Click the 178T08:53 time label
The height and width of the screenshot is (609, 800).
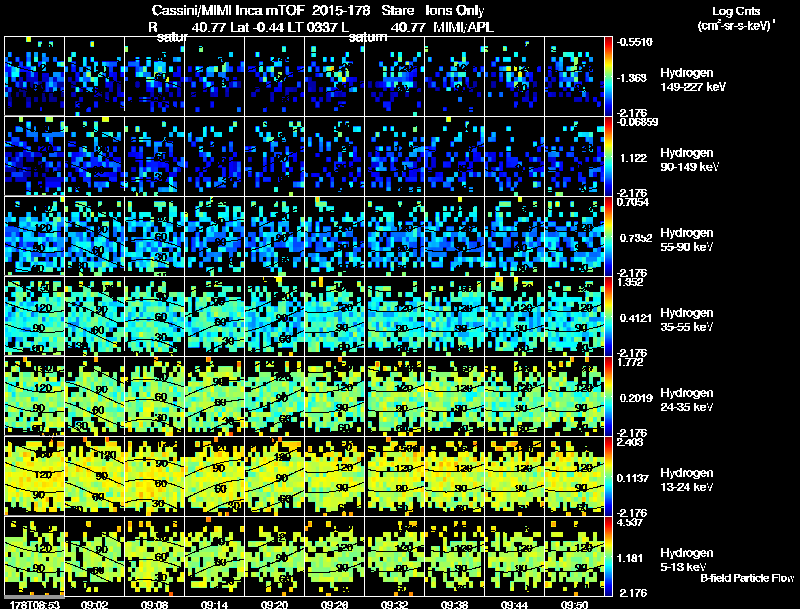click(35, 604)
